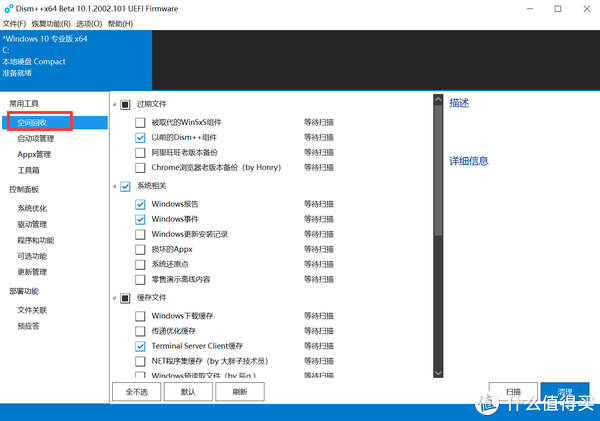Open 系统优化 in the sidebar
This screenshot has width=600, height=421.
tap(32, 209)
